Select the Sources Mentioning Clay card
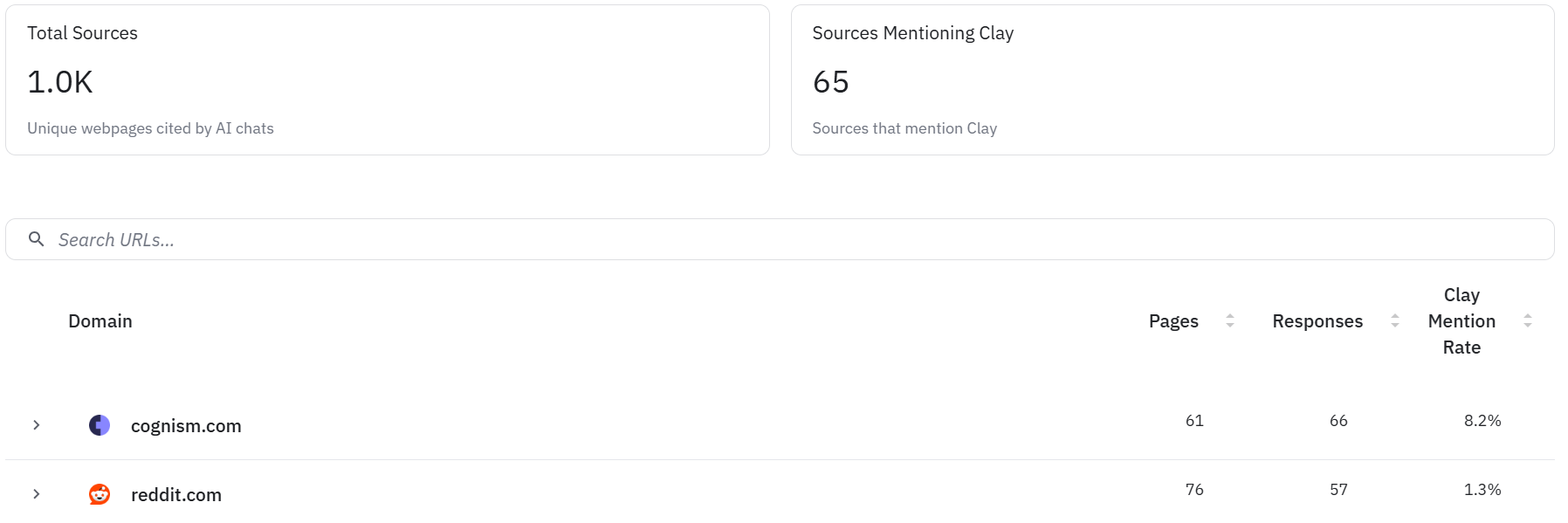Viewport: 1568px width, 523px height. tap(1172, 80)
